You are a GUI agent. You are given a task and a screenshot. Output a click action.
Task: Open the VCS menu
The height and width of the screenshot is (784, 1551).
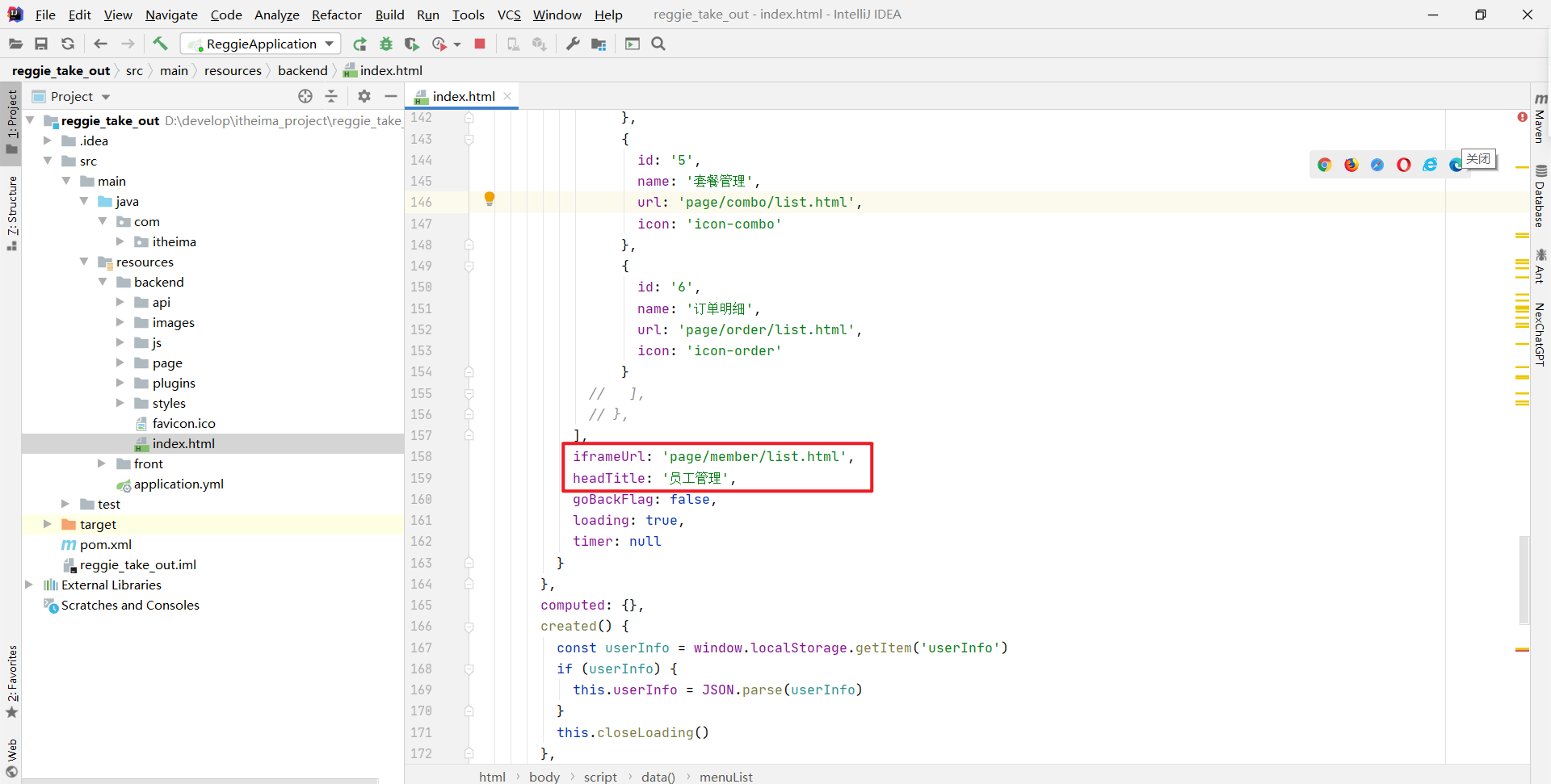pos(509,15)
